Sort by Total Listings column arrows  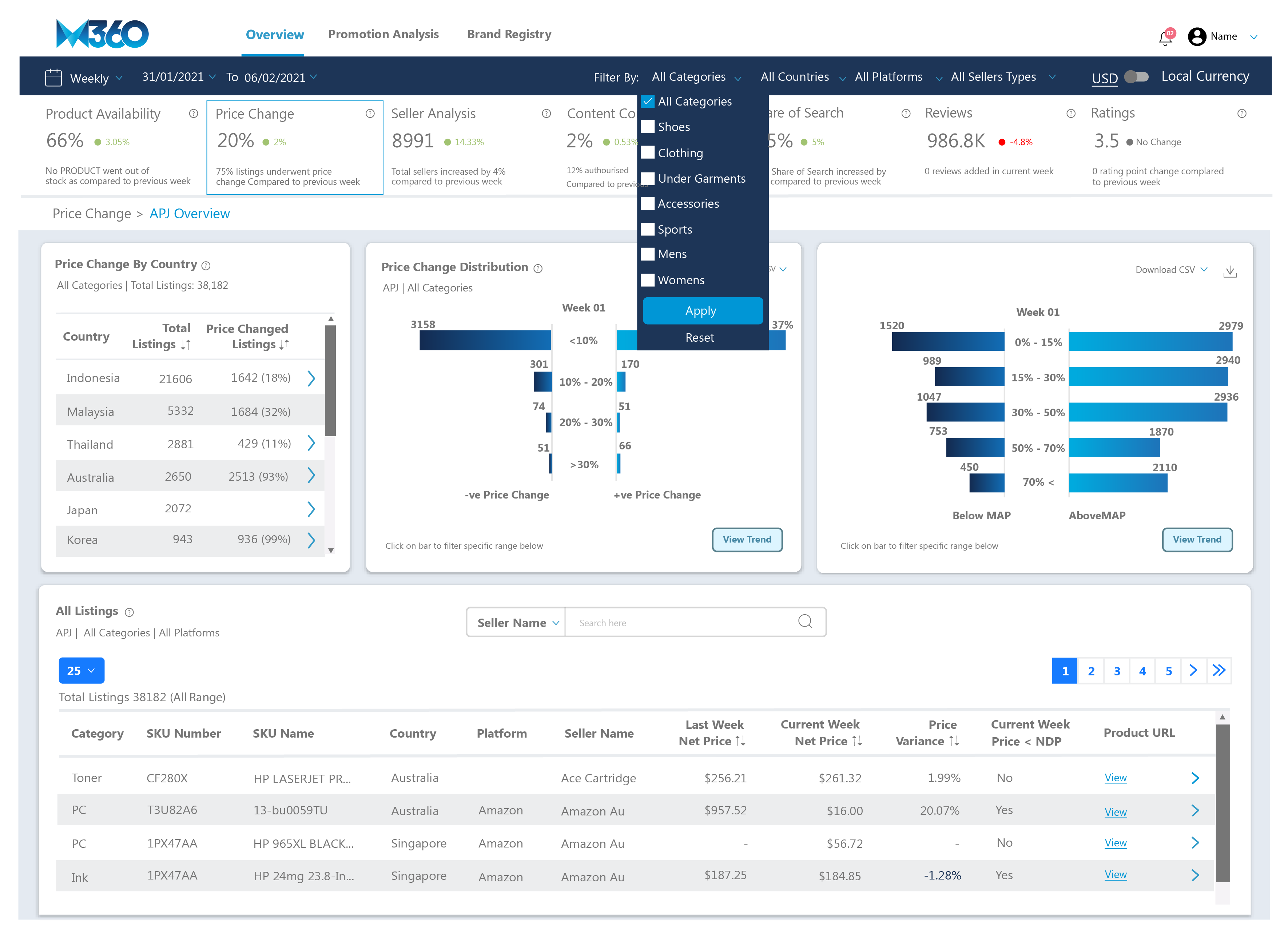click(186, 345)
